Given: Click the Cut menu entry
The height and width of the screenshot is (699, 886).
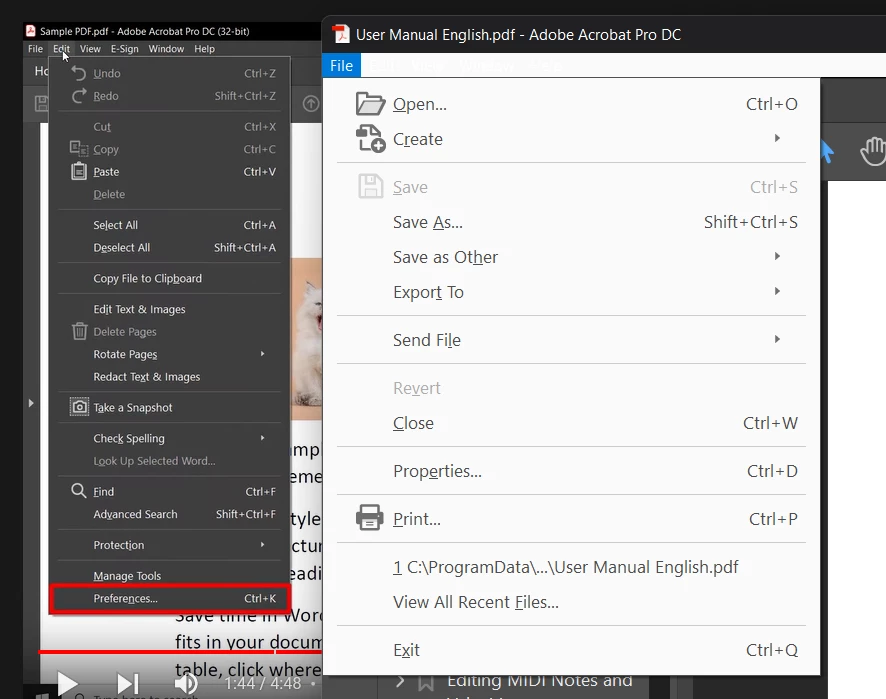Looking at the screenshot, I should [170, 127].
